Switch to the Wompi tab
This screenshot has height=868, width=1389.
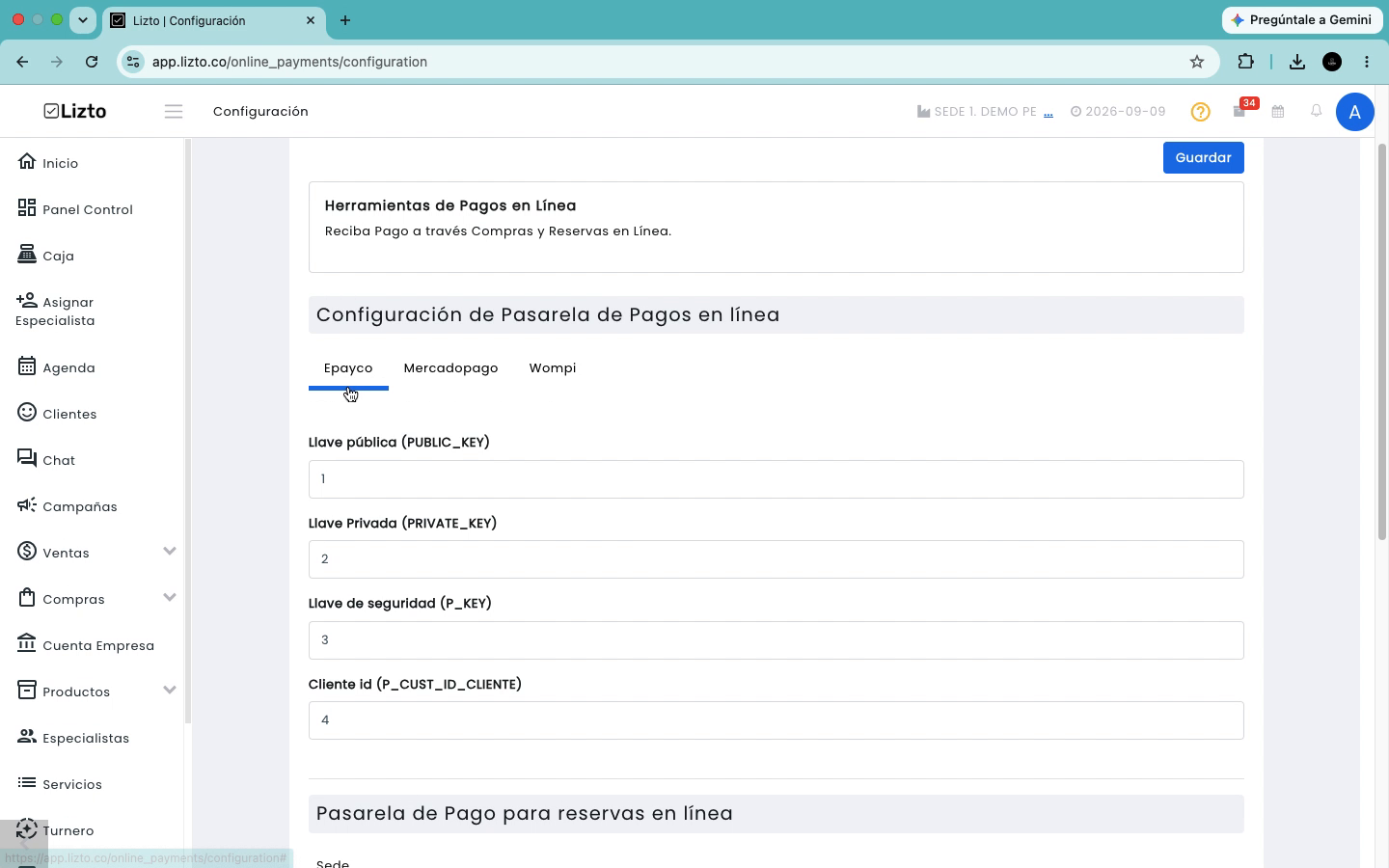[x=553, y=368]
